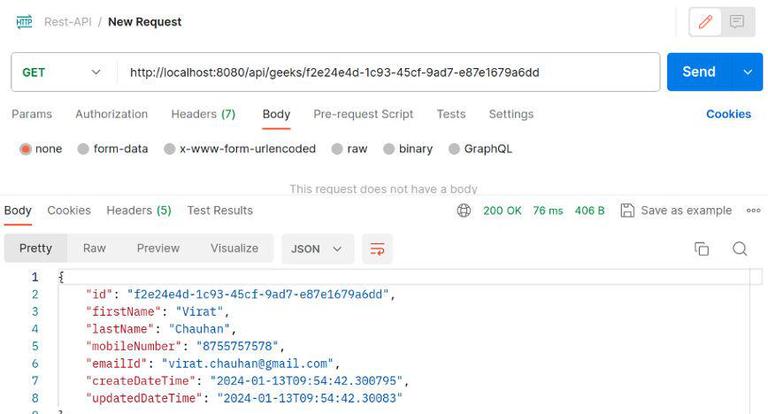768x414 pixels.
Task: Click Save as example
Action: (676, 211)
